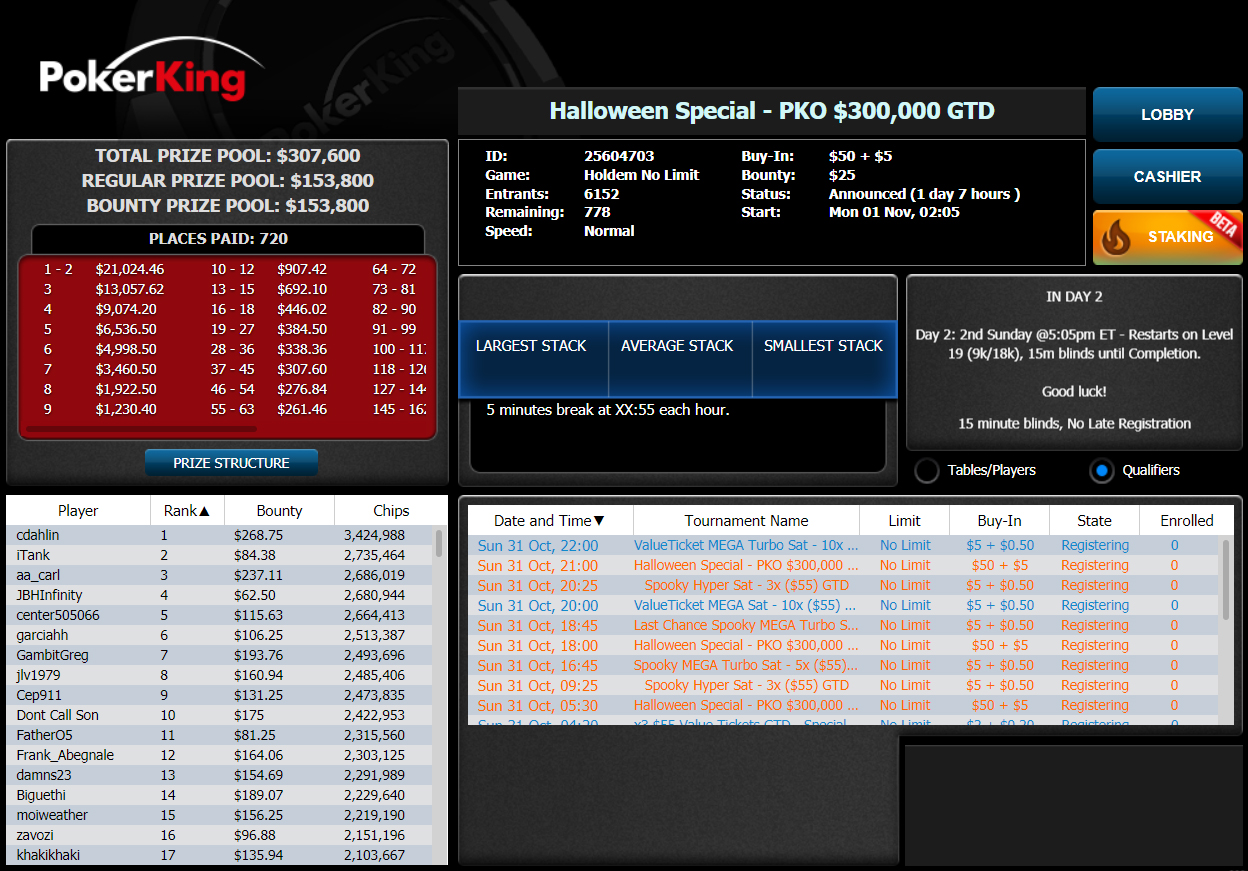Show the Smallest Stack tab
This screenshot has height=871, width=1248.
(x=823, y=346)
